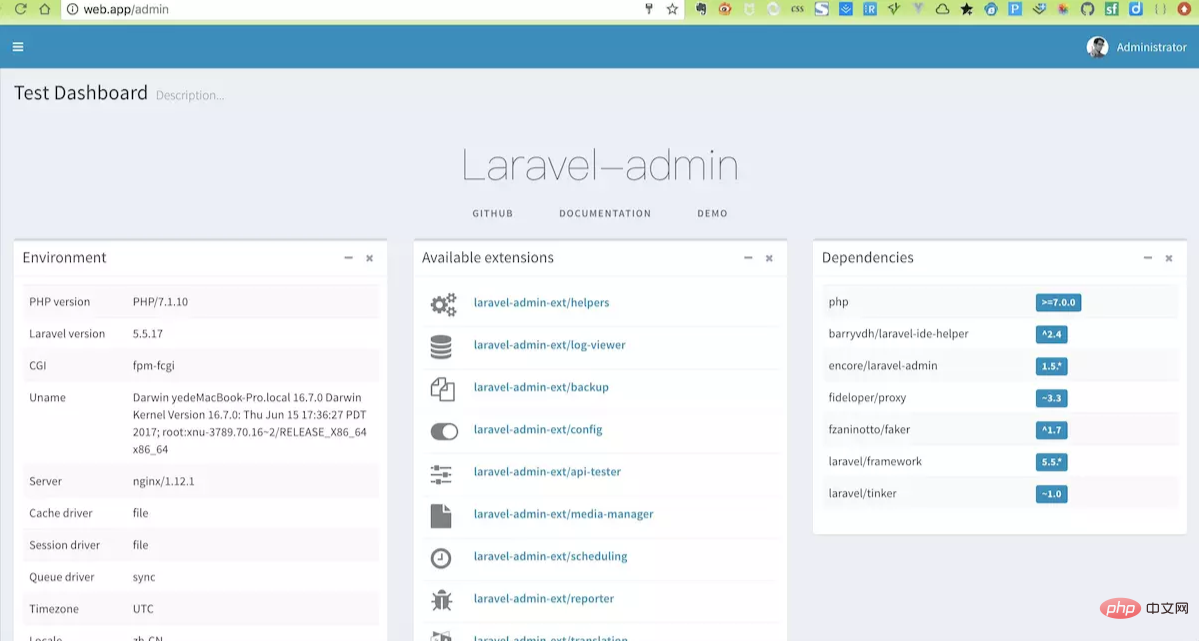Image resolution: width=1199 pixels, height=641 pixels.
Task: Click the blue P extension icon
Action: pos(1015,9)
